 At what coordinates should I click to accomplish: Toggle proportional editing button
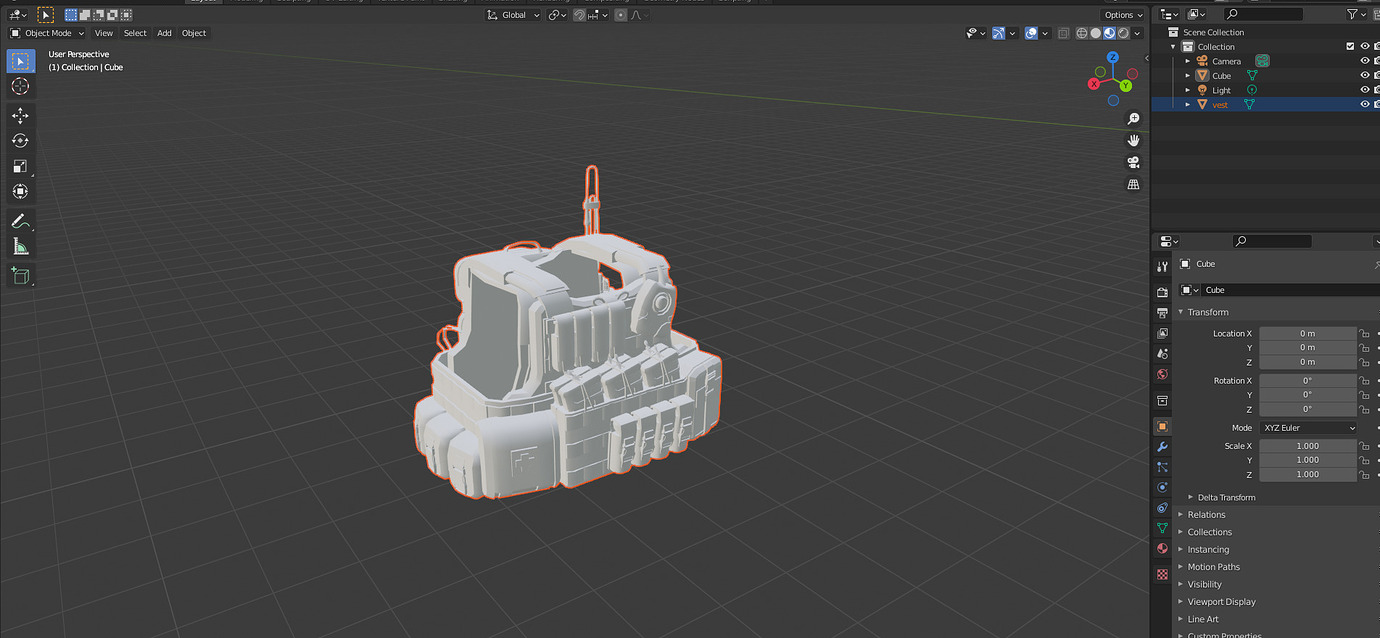(x=621, y=15)
